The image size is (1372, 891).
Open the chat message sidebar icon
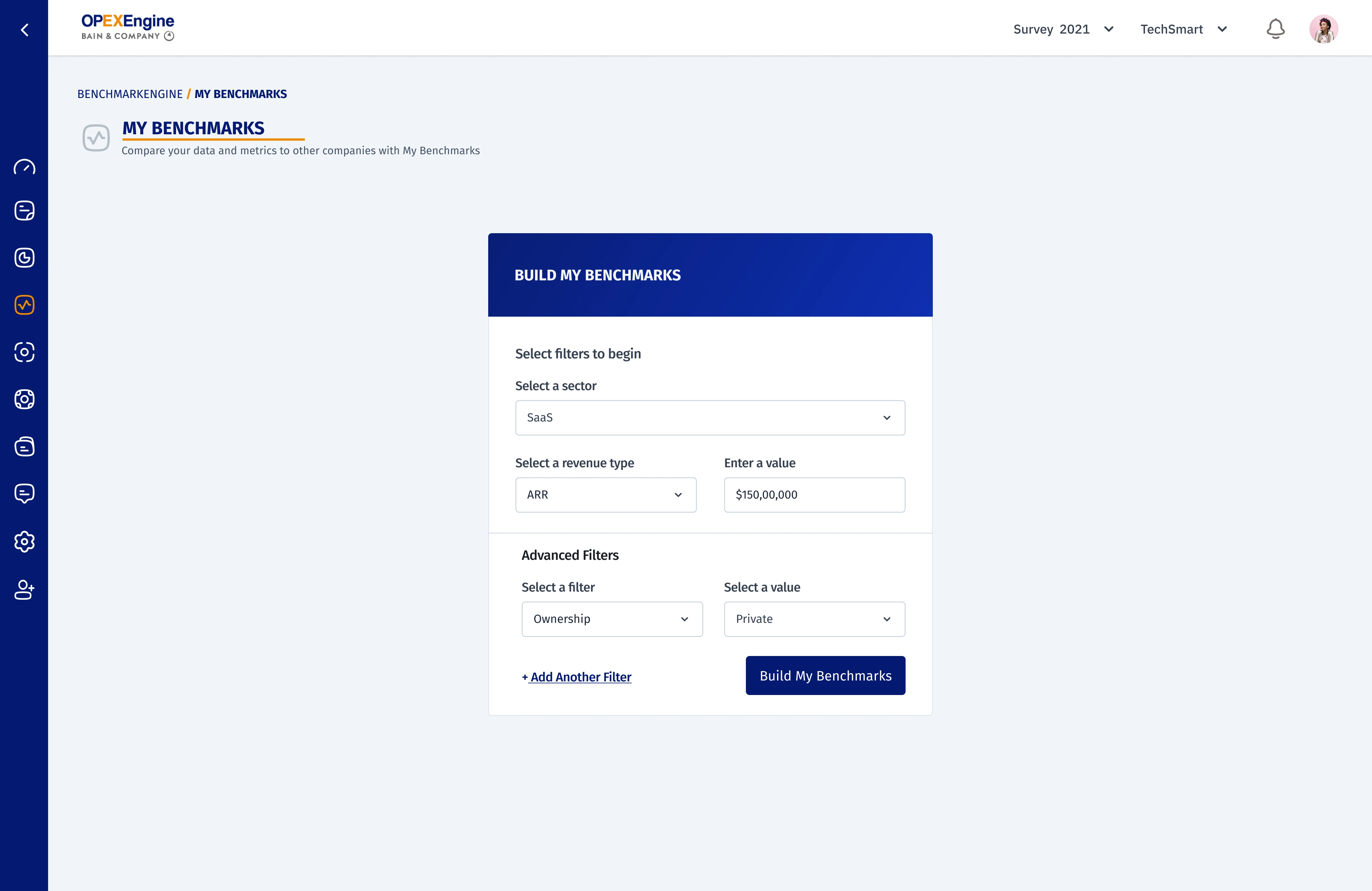[24, 493]
